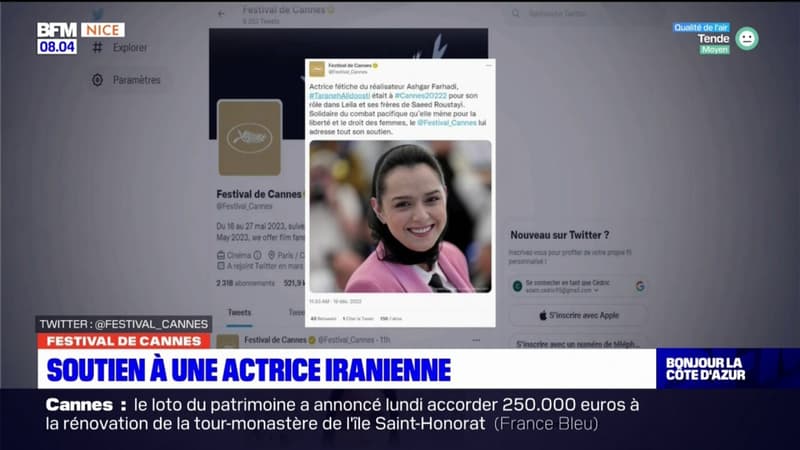Click the tweet timestamp under the photo
This screenshot has width=800, height=450.
335,302
